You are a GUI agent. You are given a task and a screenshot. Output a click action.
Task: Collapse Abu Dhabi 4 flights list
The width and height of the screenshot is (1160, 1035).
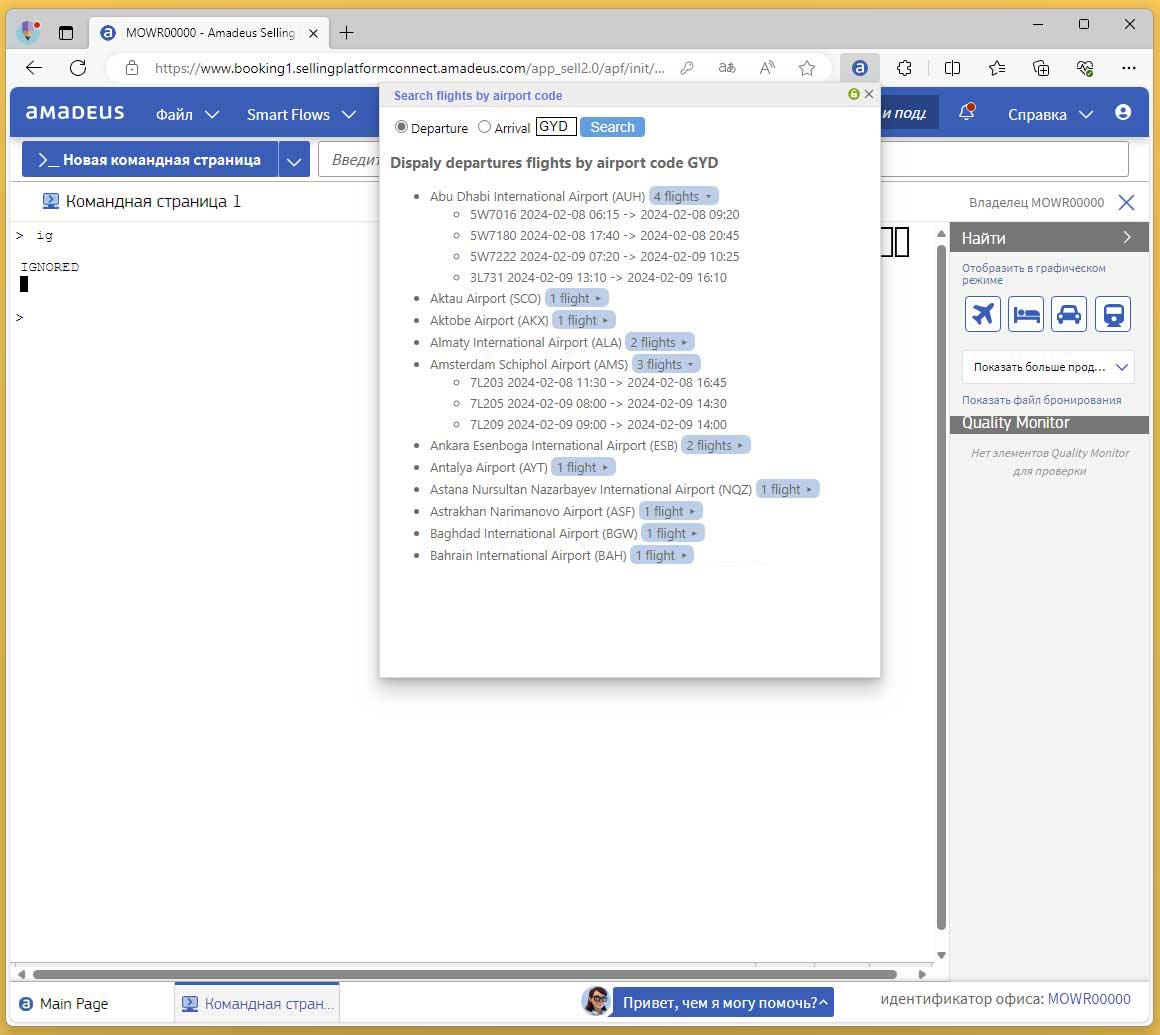tap(684, 196)
